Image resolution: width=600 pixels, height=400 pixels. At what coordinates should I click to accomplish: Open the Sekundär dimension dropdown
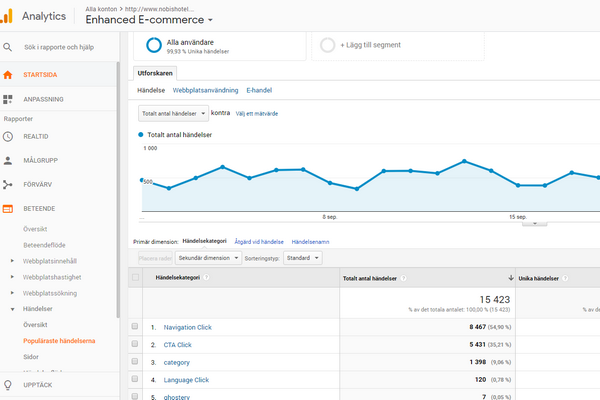click(x=208, y=258)
